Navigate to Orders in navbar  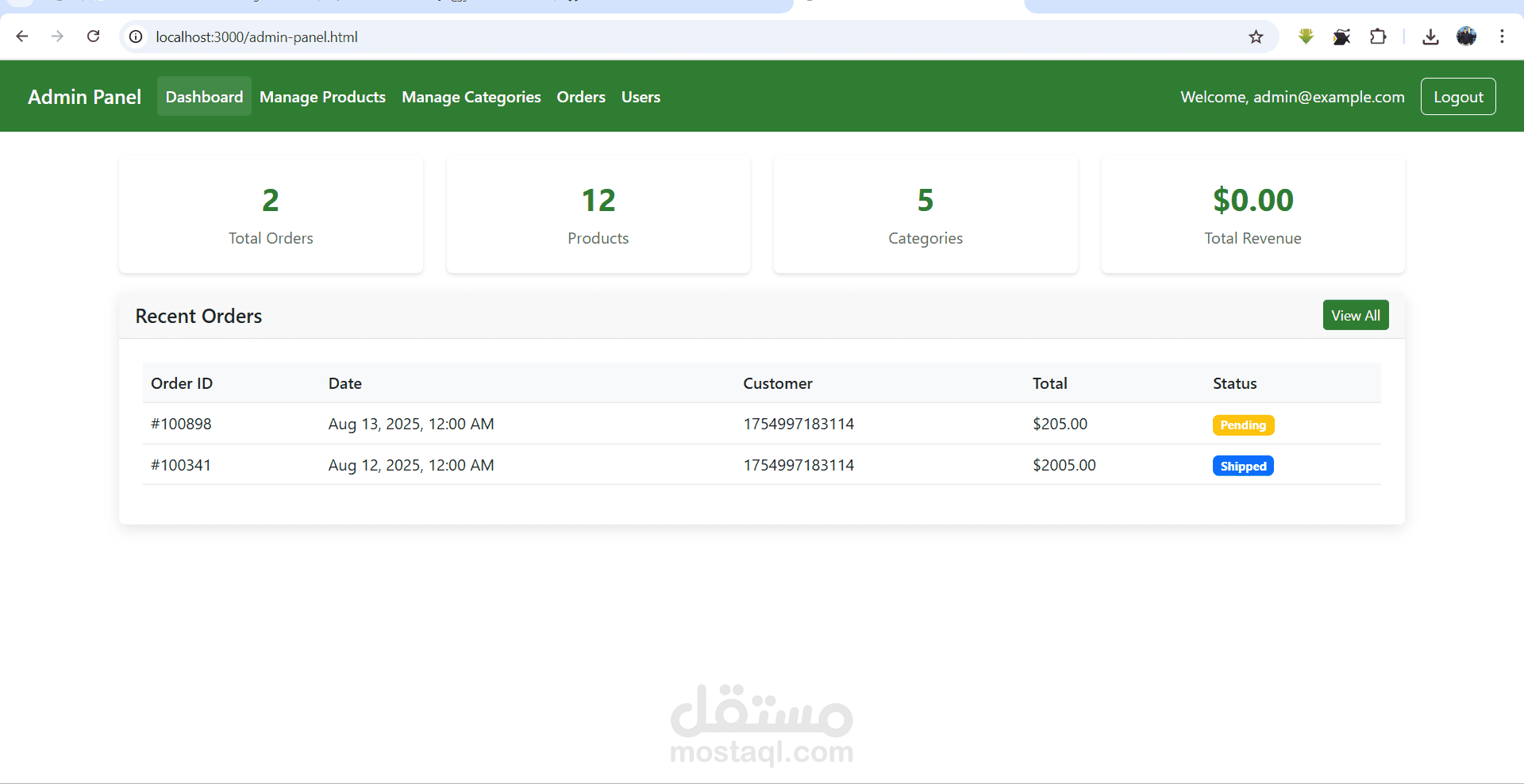tap(581, 97)
